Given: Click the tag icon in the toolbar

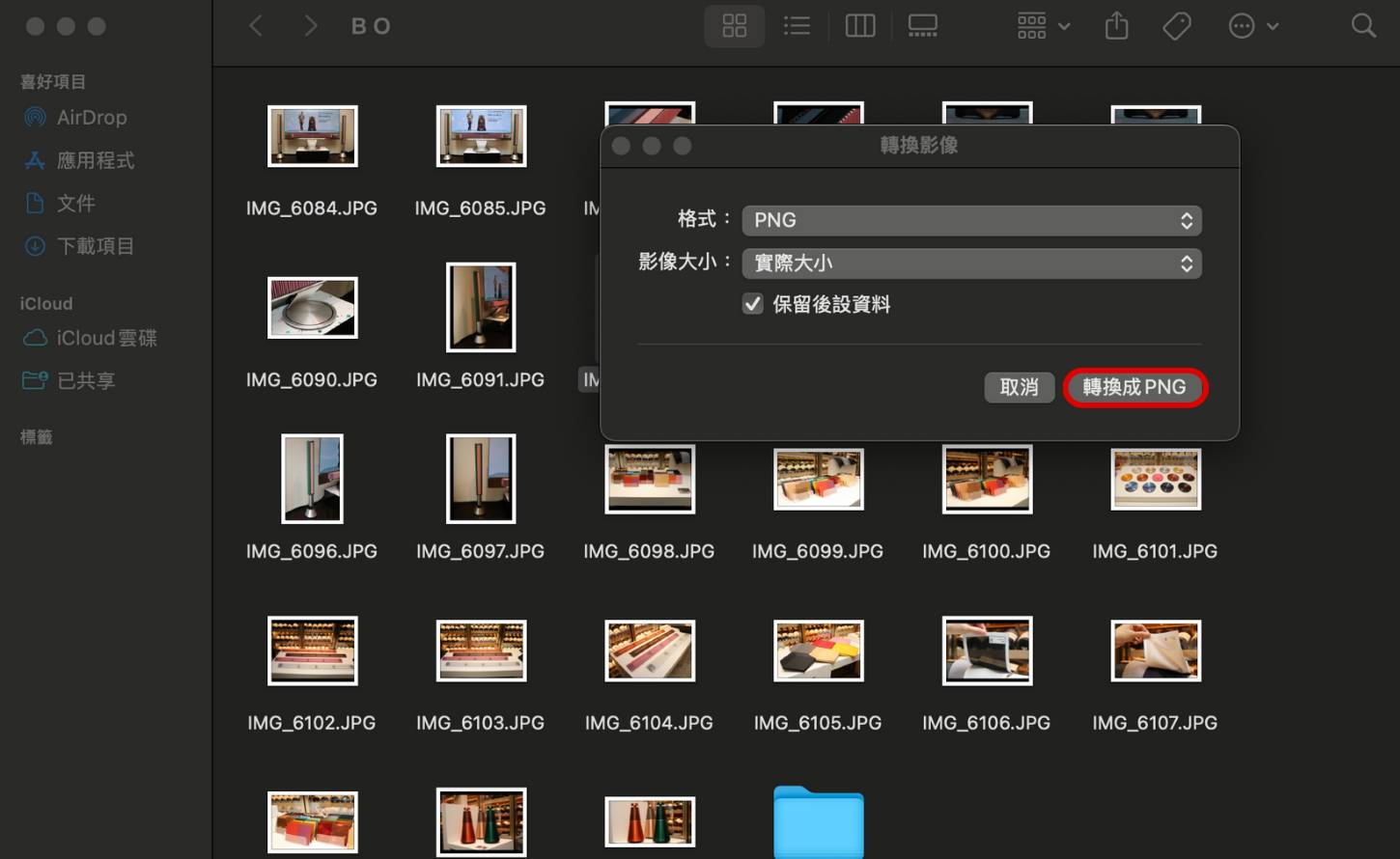Looking at the screenshot, I should (x=1177, y=26).
